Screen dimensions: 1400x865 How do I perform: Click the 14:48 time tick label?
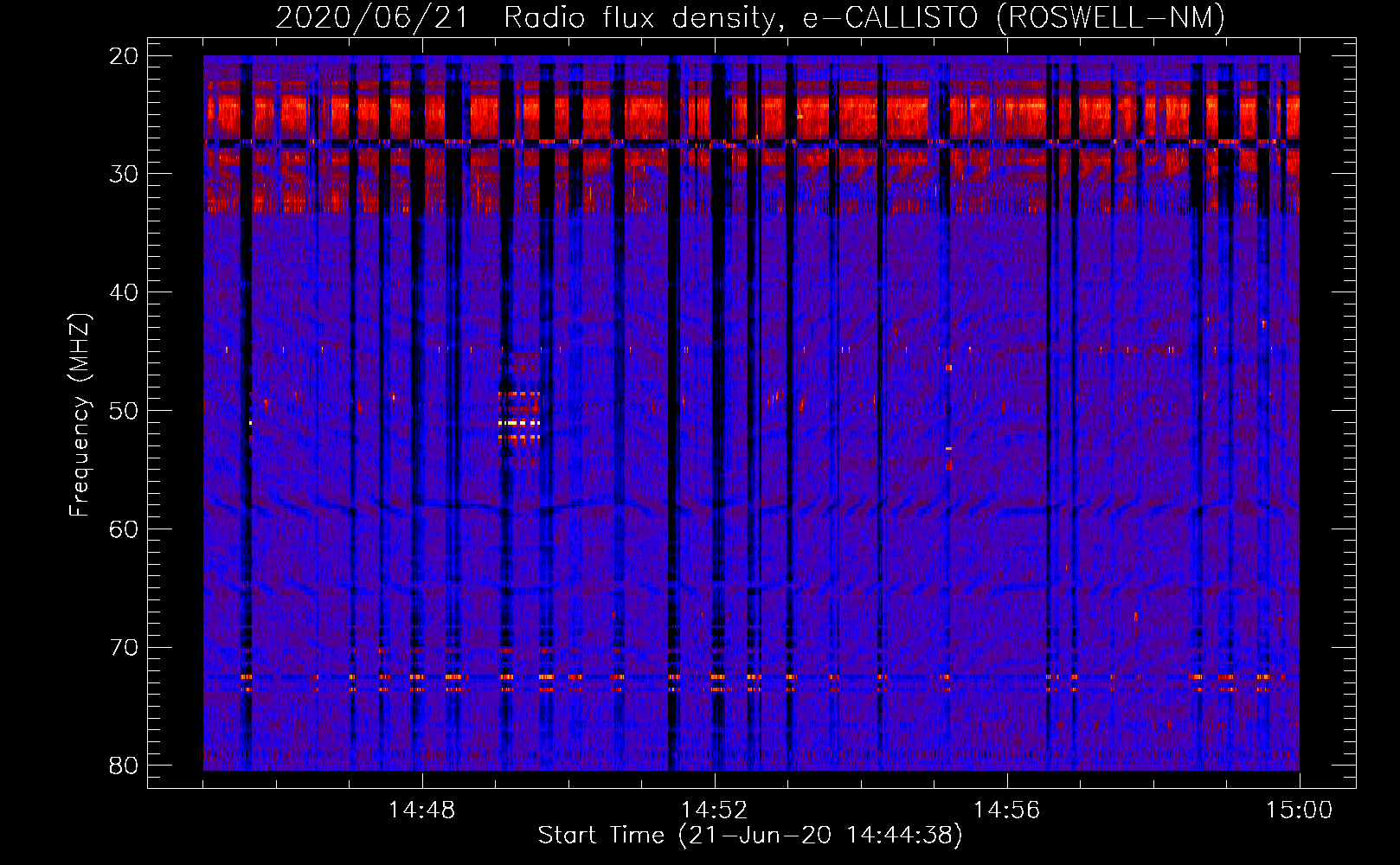pyautogui.click(x=422, y=811)
